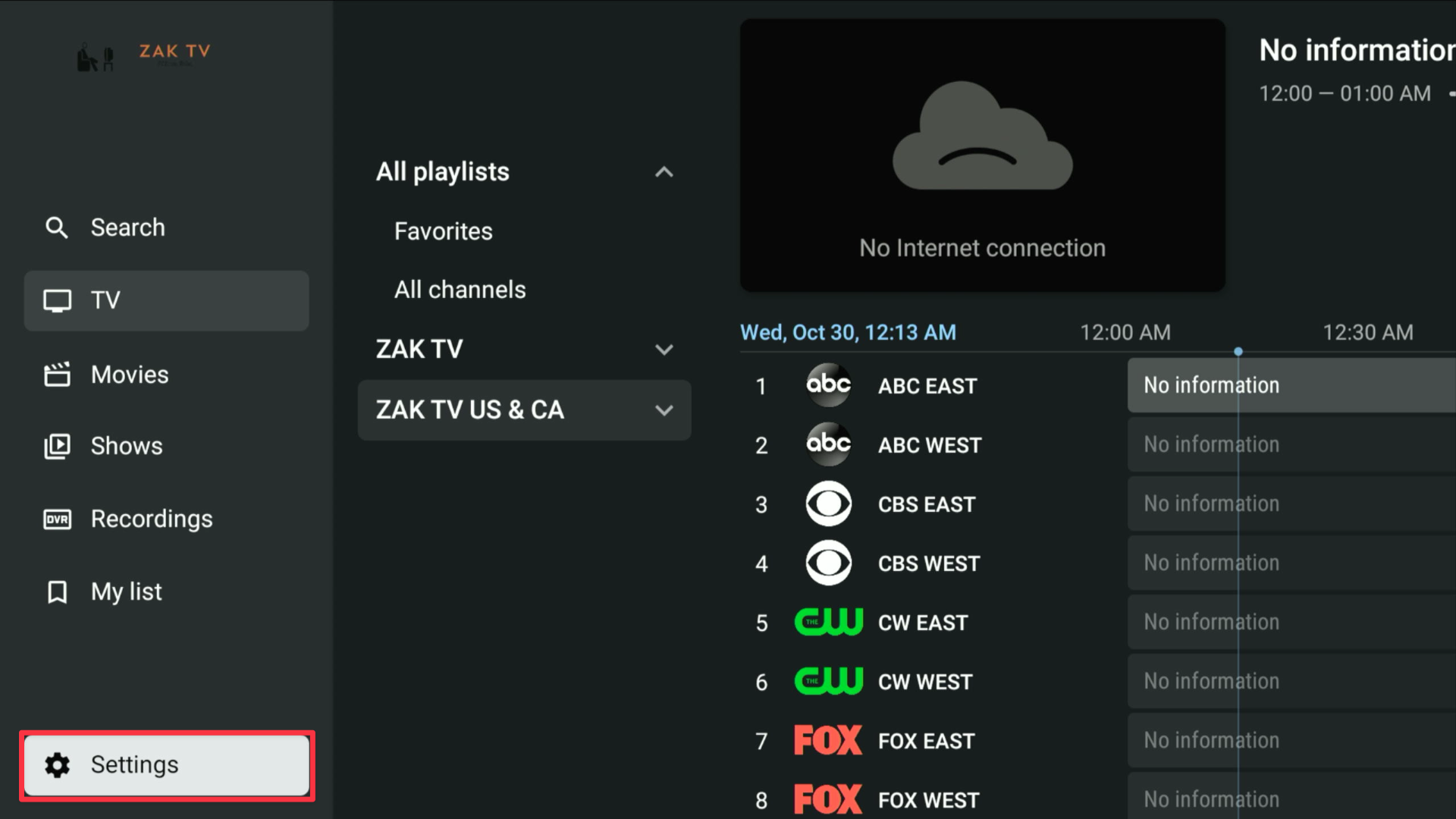Click the ABC EAST channel logo
The width and height of the screenshot is (1456, 819).
tap(828, 385)
